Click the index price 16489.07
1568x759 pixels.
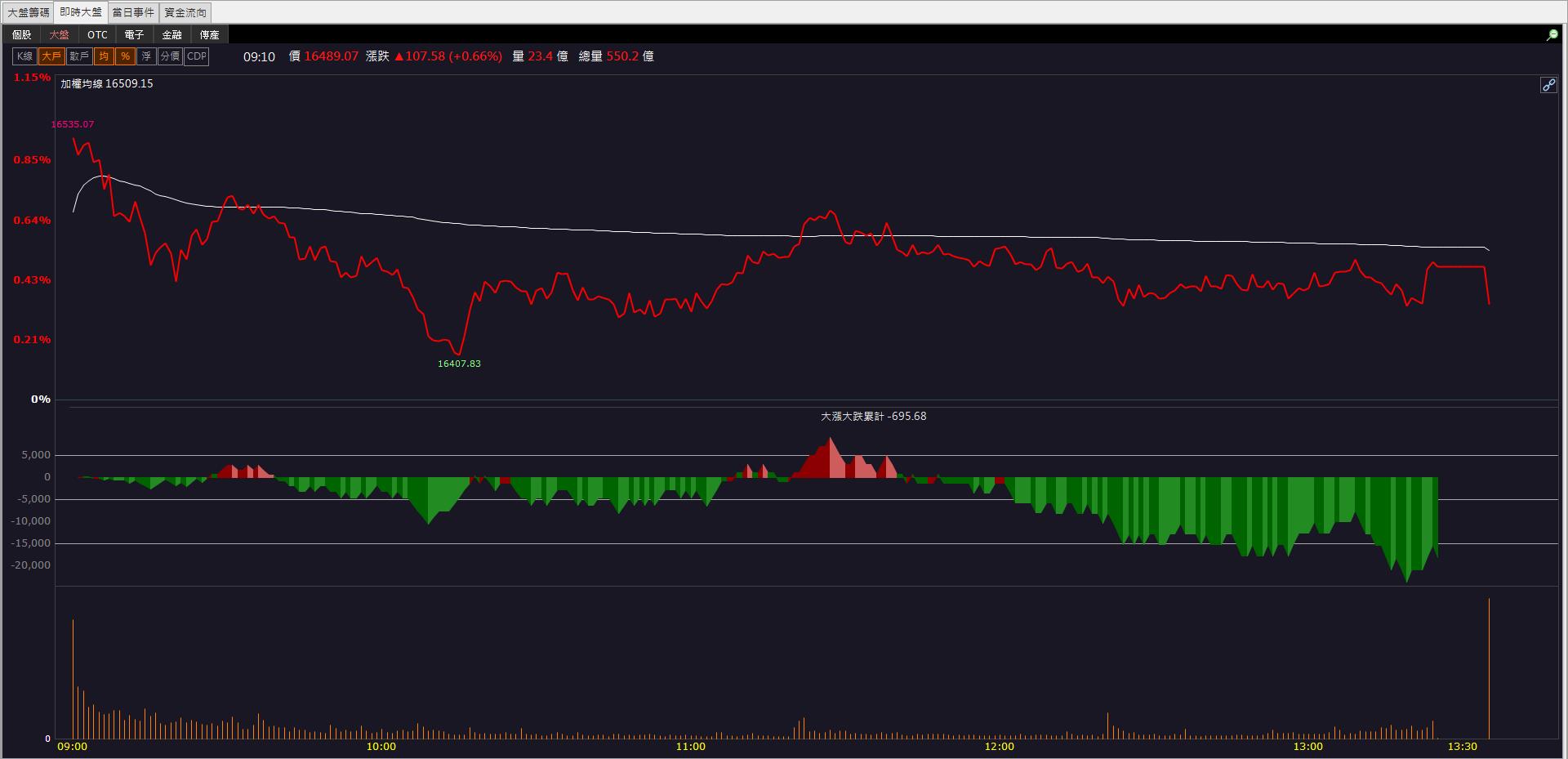point(332,56)
